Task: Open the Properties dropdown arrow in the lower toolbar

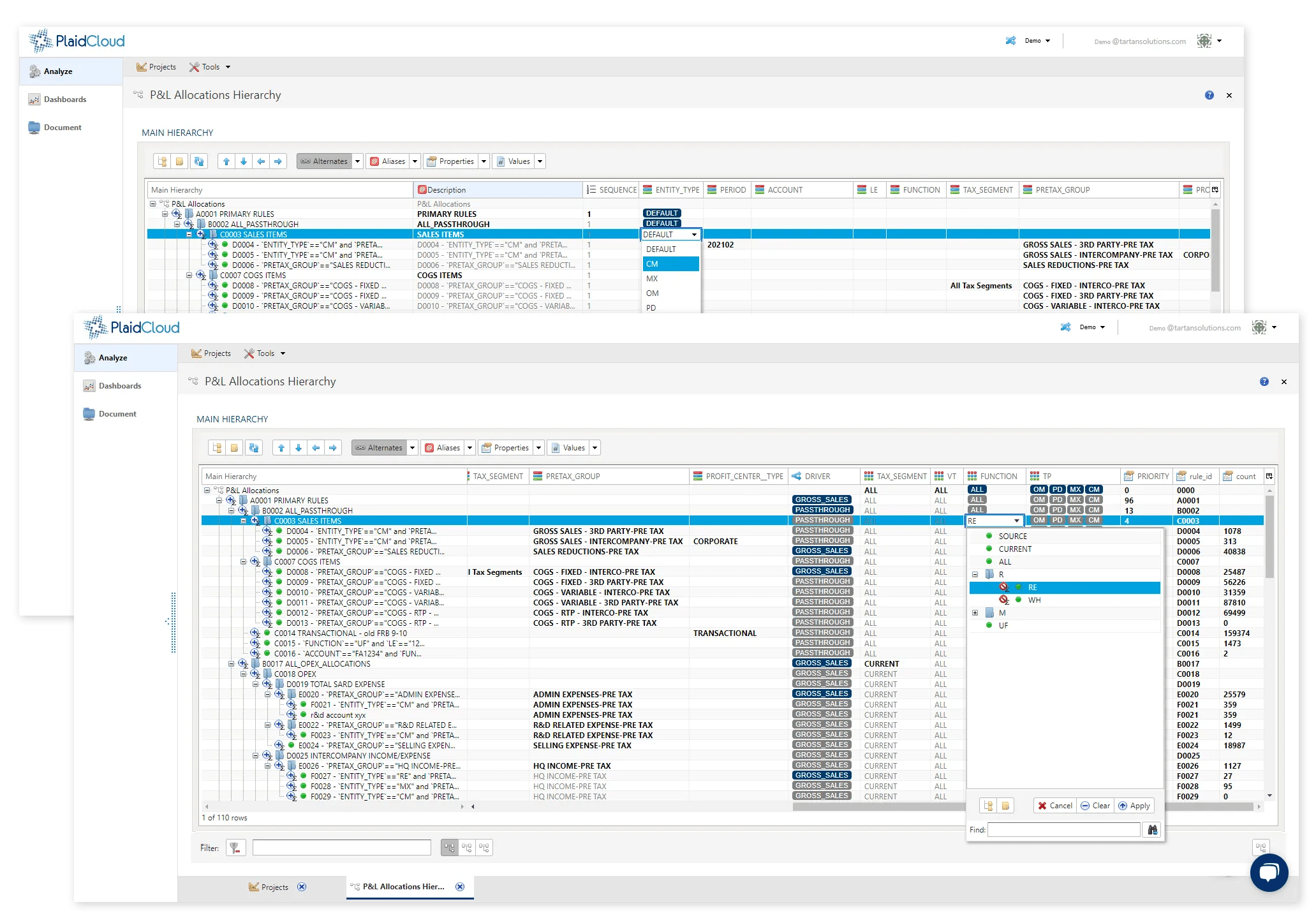Action: coord(538,448)
